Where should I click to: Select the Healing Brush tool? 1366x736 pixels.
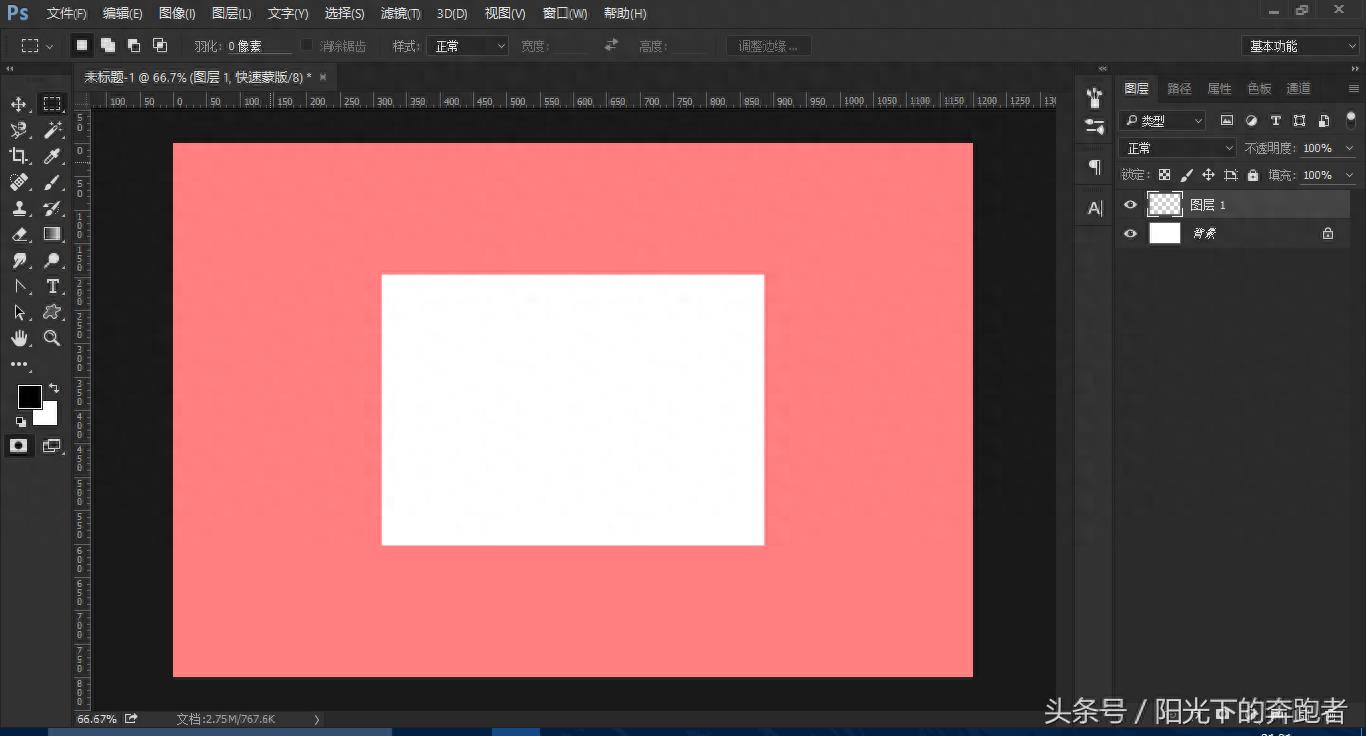click(x=19, y=182)
